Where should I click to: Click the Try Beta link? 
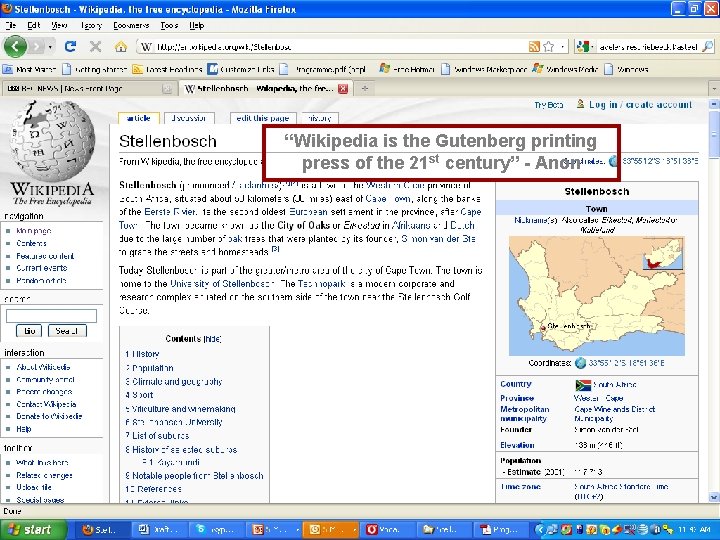(548, 105)
